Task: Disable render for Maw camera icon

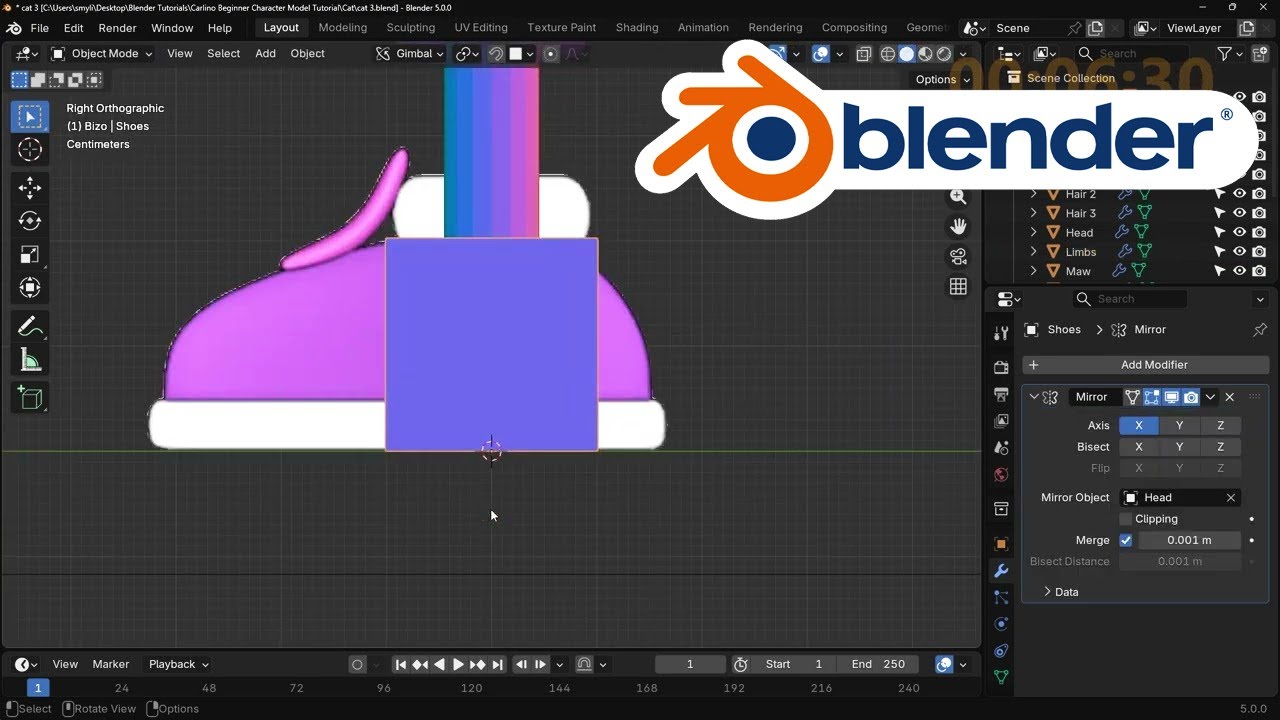Action: point(1259,271)
